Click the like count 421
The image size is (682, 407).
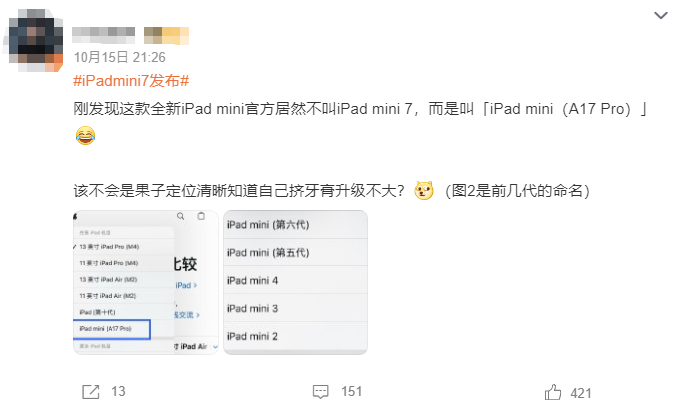click(581, 393)
